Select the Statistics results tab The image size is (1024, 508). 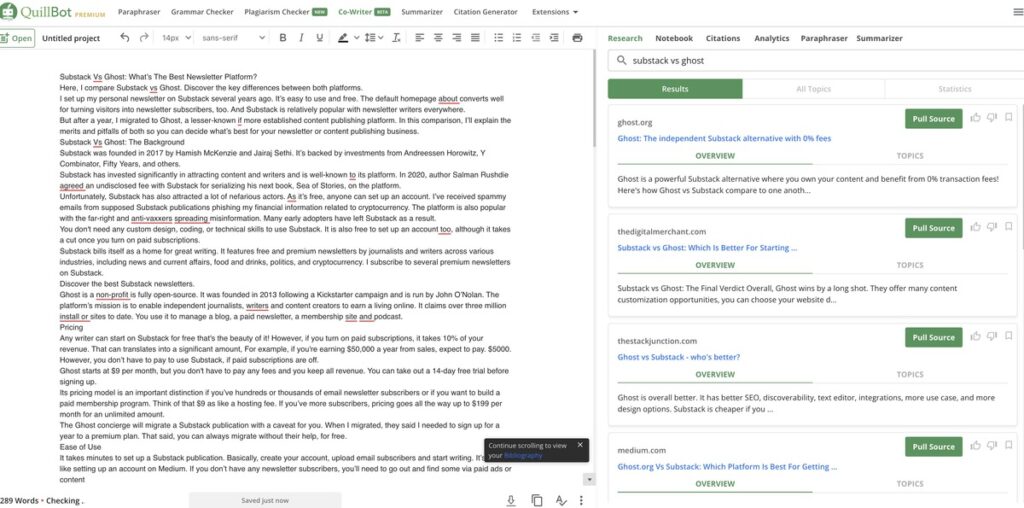954,89
